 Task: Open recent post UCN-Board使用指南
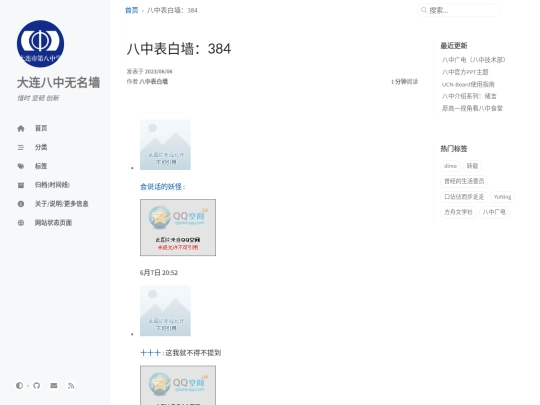[x=468, y=84]
